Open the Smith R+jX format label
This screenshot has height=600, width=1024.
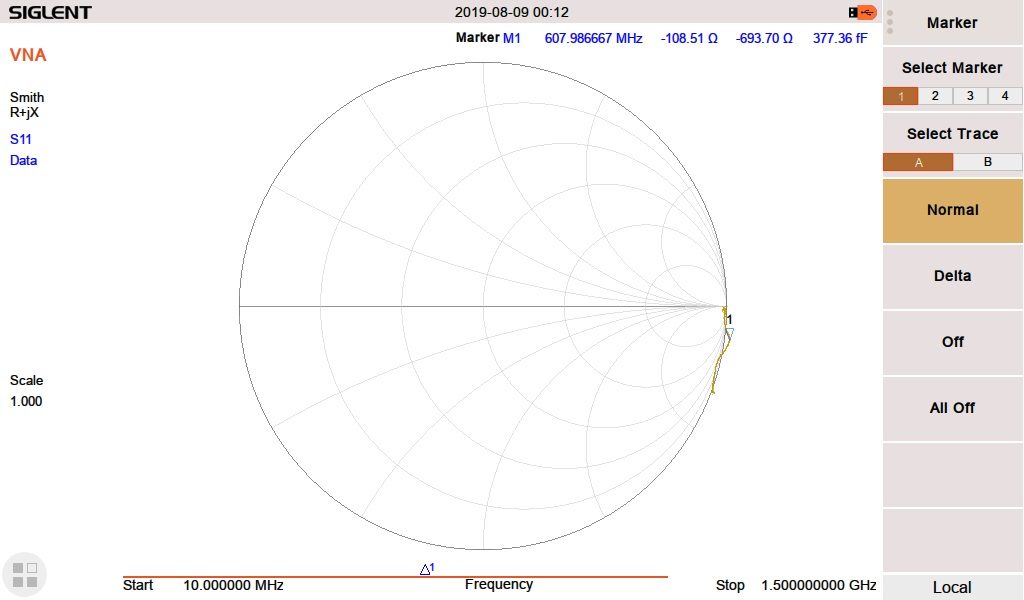pos(27,105)
